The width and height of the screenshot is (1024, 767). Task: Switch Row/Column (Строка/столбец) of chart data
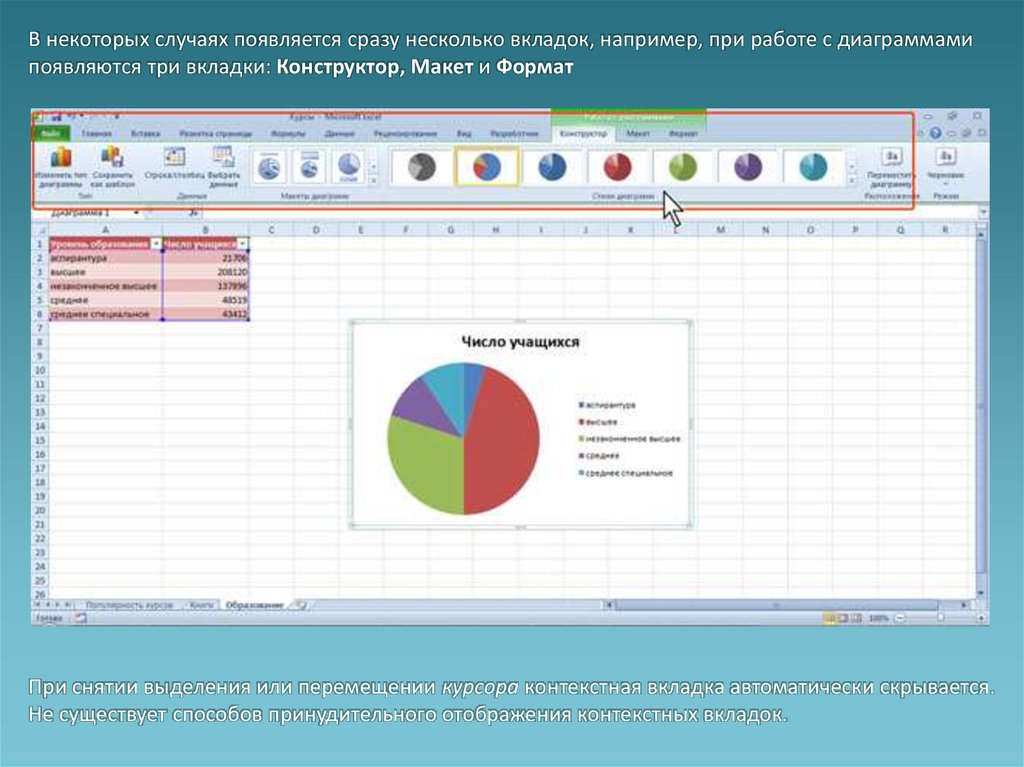coord(174,165)
